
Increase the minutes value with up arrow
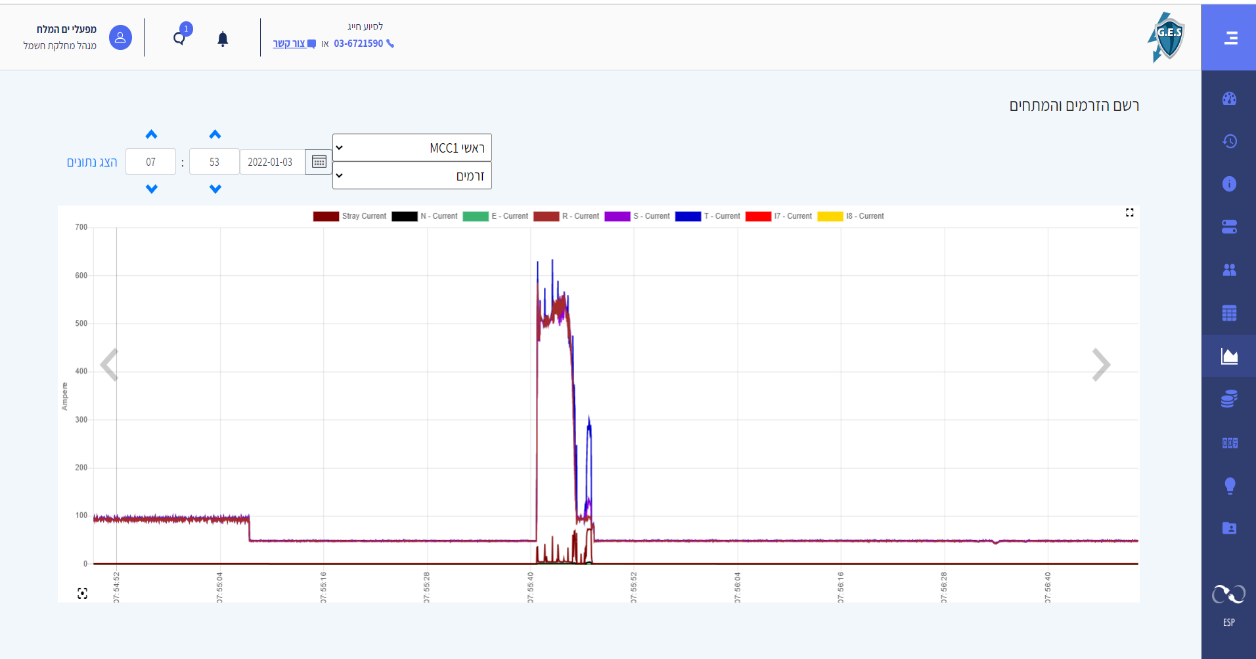214,135
